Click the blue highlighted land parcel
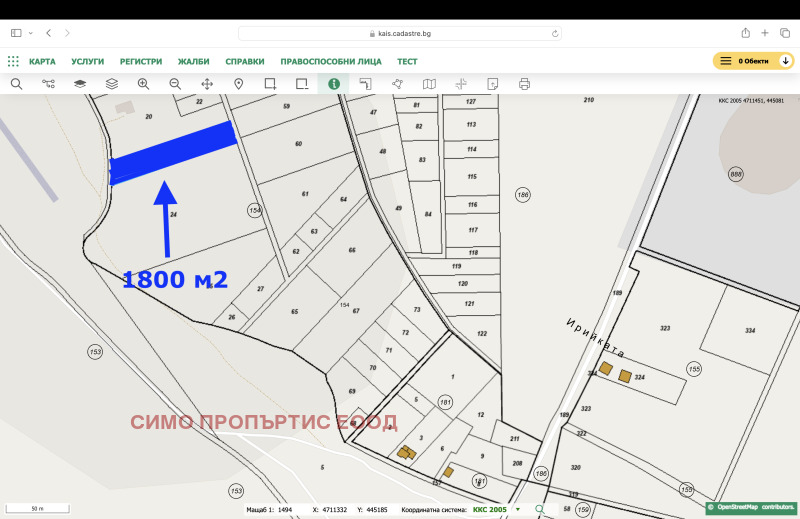 coord(172,151)
